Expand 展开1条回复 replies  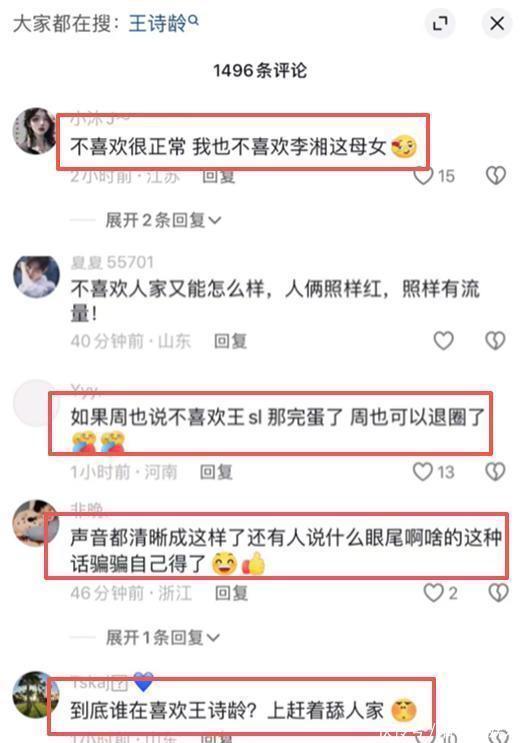(x=163, y=637)
